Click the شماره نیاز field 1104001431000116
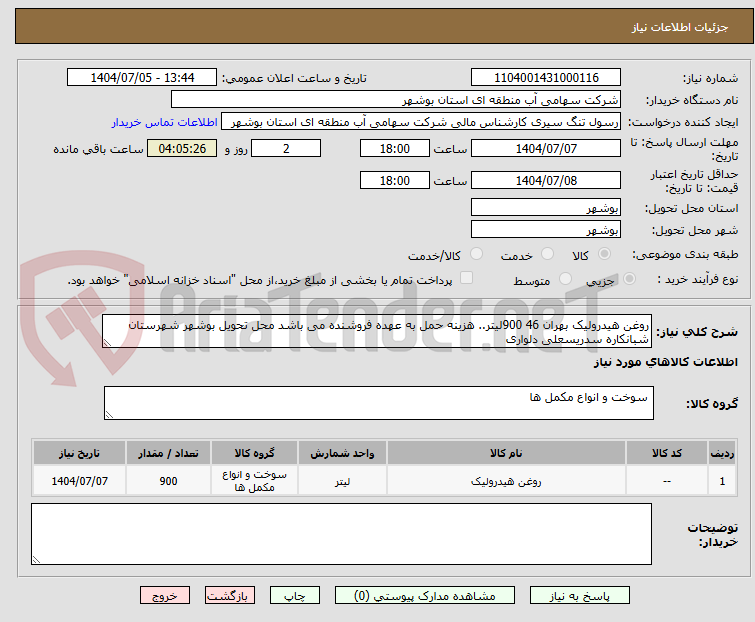 (546, 78)
